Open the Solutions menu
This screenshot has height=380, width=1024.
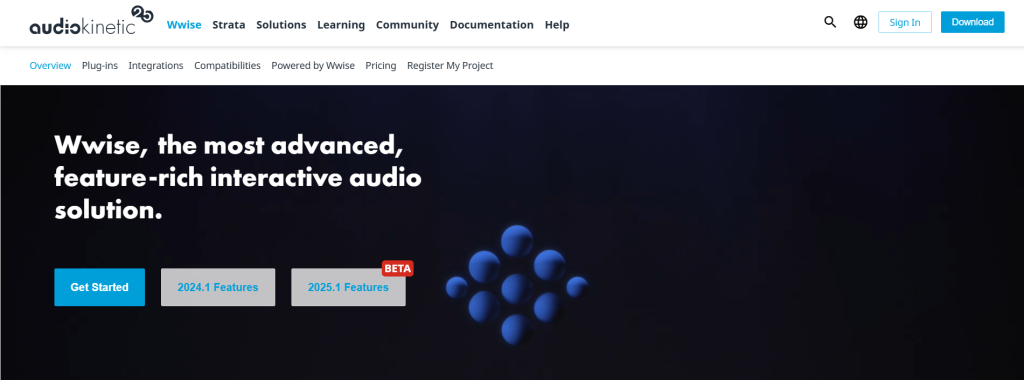[x=281, y=25]
